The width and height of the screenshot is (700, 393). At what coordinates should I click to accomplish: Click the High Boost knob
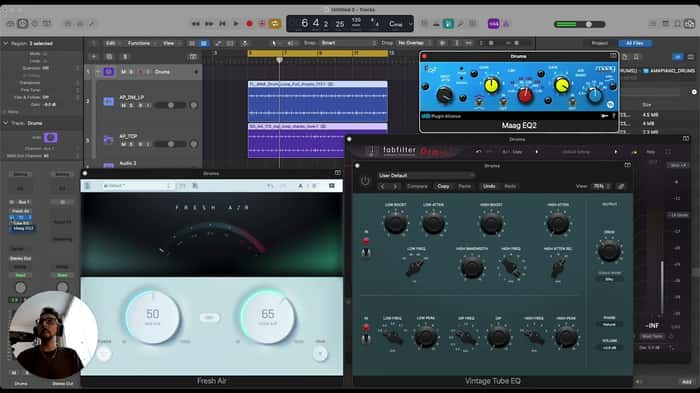(x=491, y=222)
